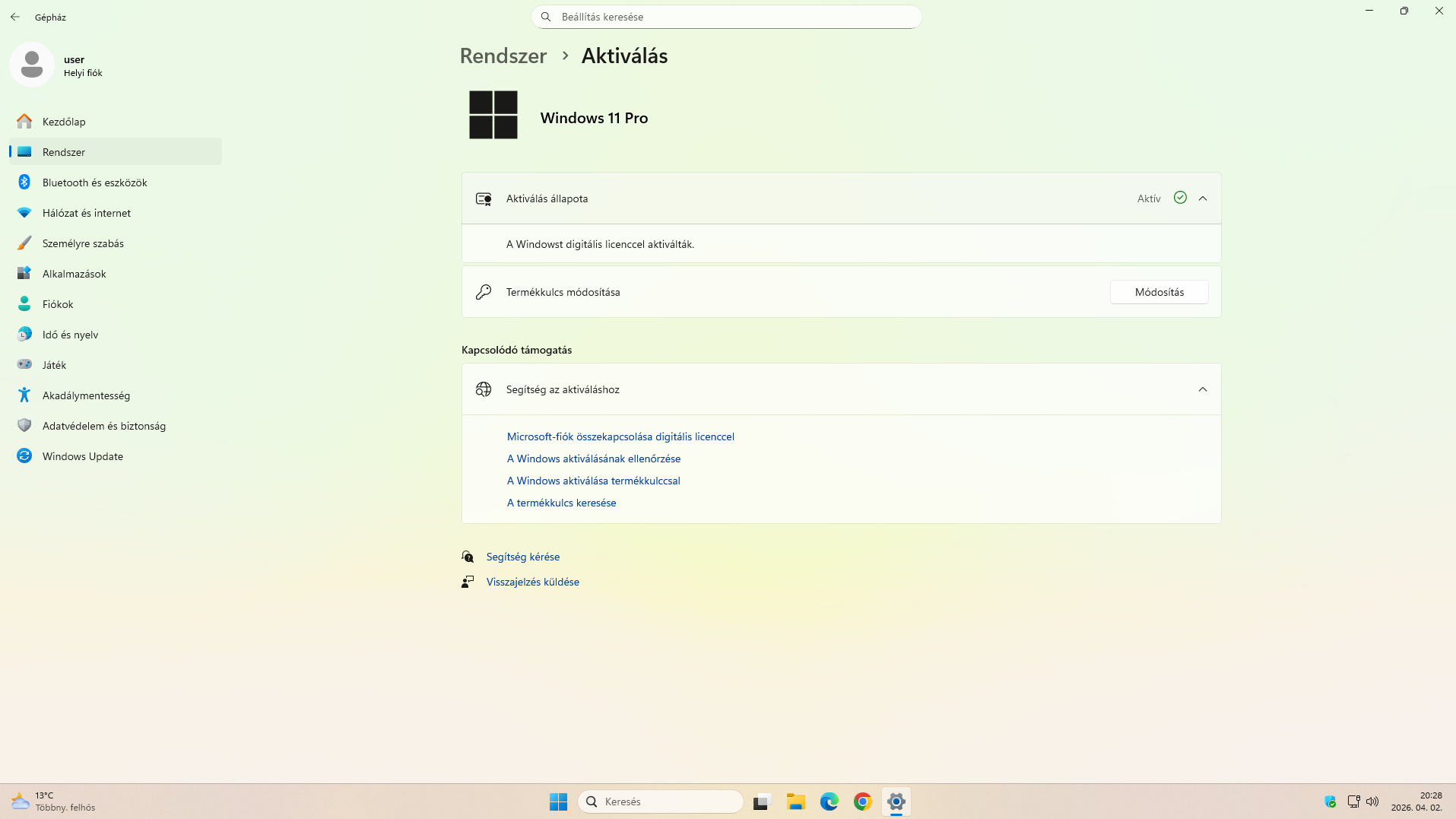Screen dimensions: 1456x819
Task: Open Bluetooth és eszközök settings
Action: point(116,183)
